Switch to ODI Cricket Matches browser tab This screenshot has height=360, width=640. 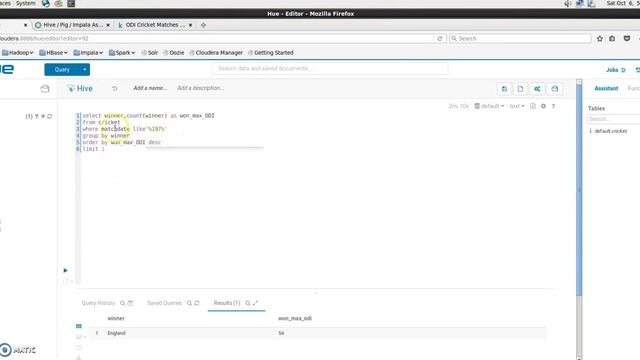click(155, 25)
